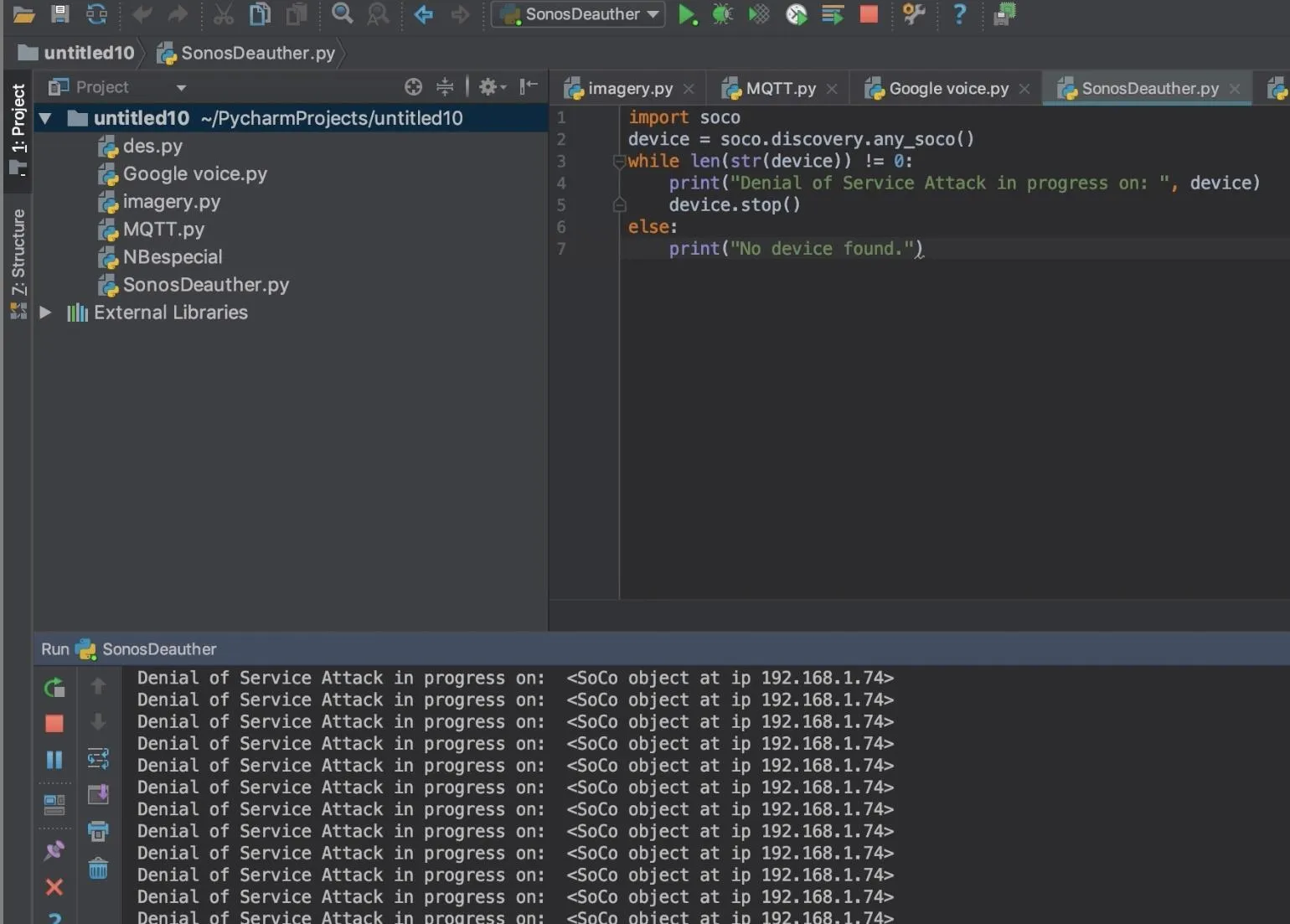
Task: Hide the Project panel with the hide icon
Action: click(529, 87)
